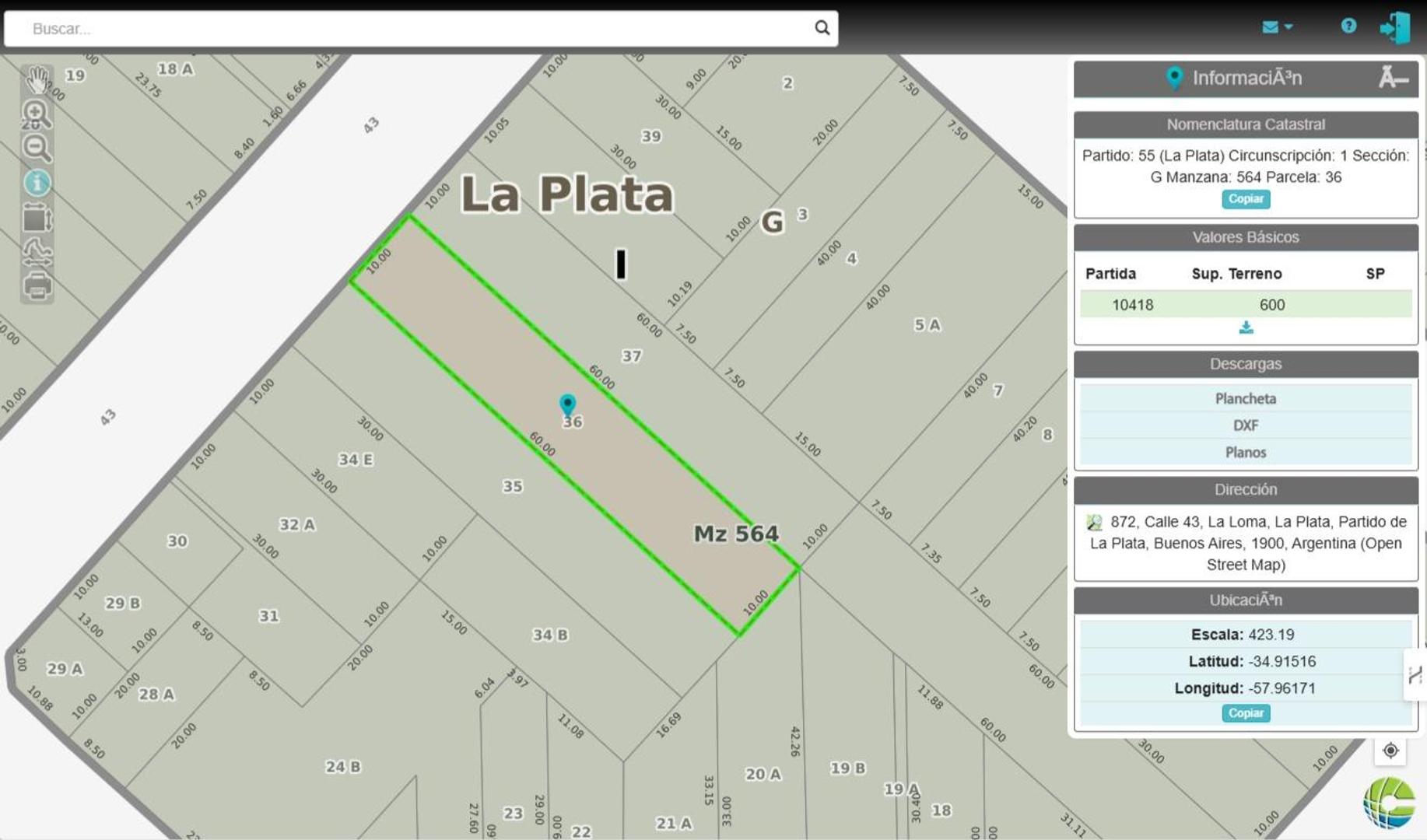1427x840 pixels.
Task: Select the hand pan tool
Action: click(x=37, y=78)
